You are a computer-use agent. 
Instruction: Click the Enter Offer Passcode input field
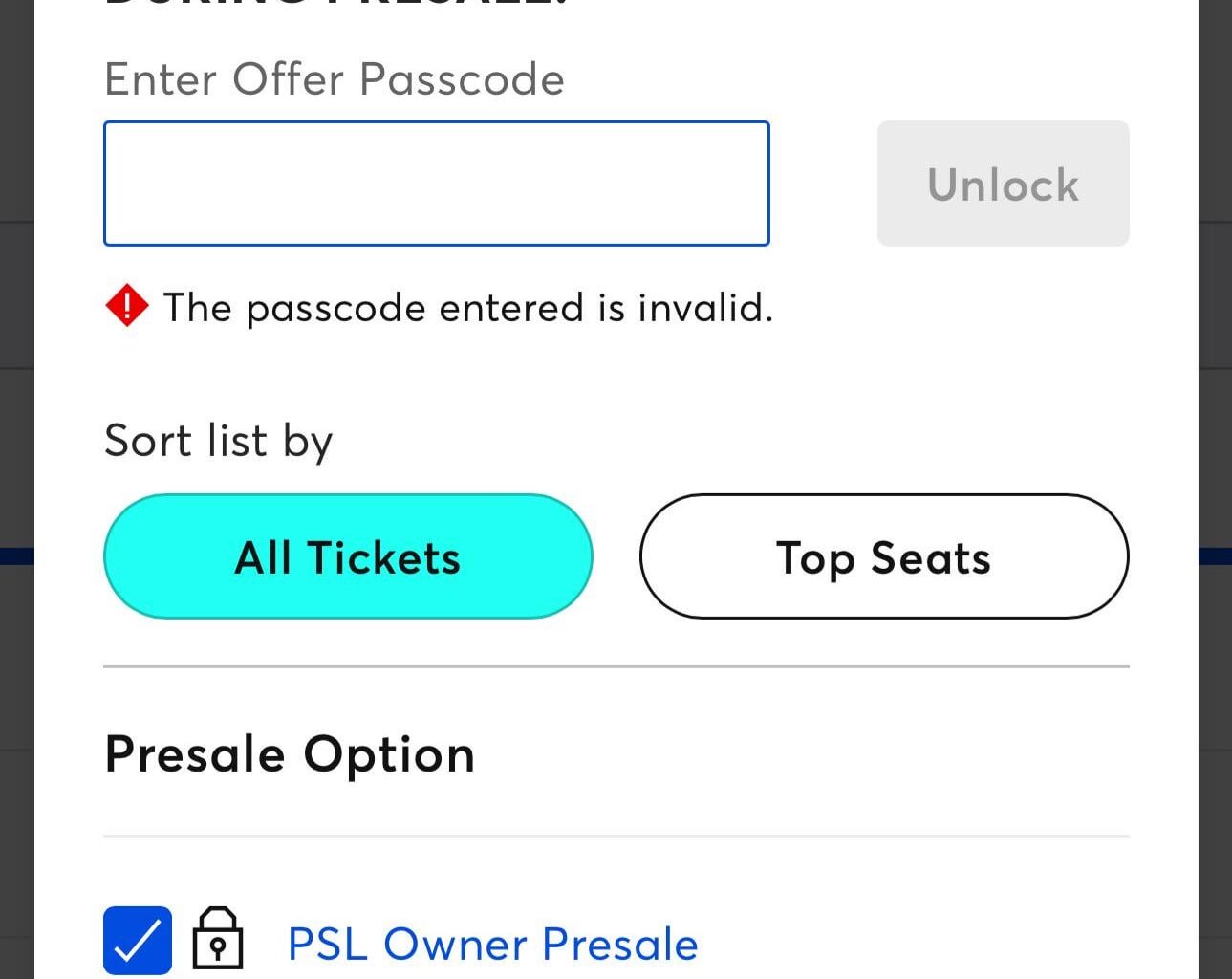coord(436,184)
